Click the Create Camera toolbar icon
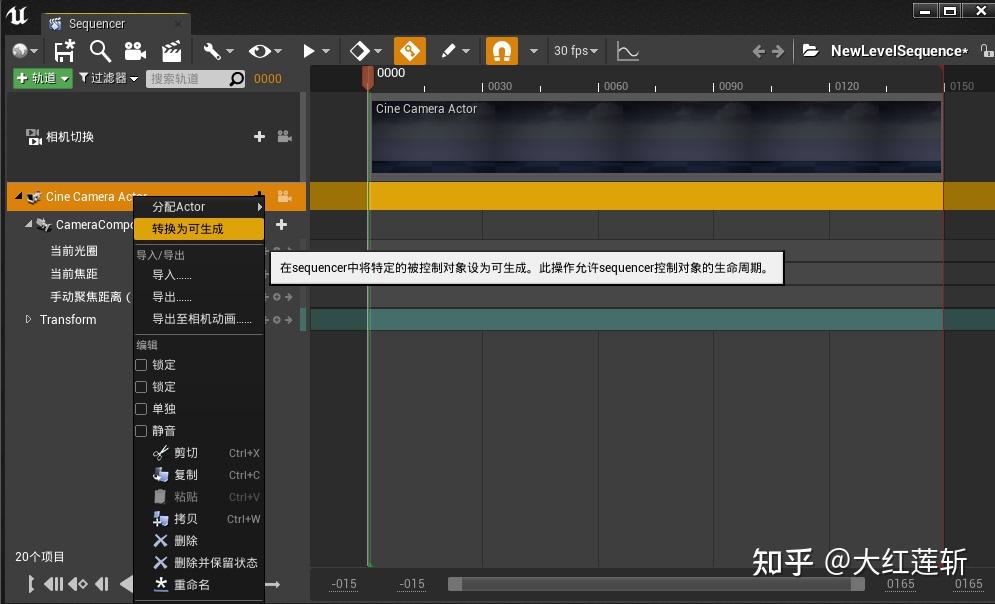This screenshot has width=995, height=604. coord(133,49)
